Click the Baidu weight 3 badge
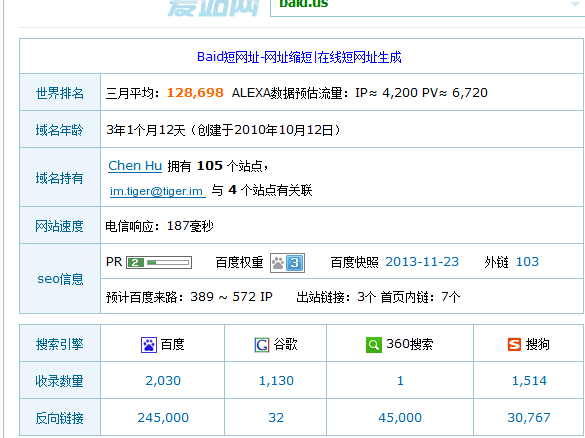This screenshot has width=585, height=438. [x=287, y=263]
